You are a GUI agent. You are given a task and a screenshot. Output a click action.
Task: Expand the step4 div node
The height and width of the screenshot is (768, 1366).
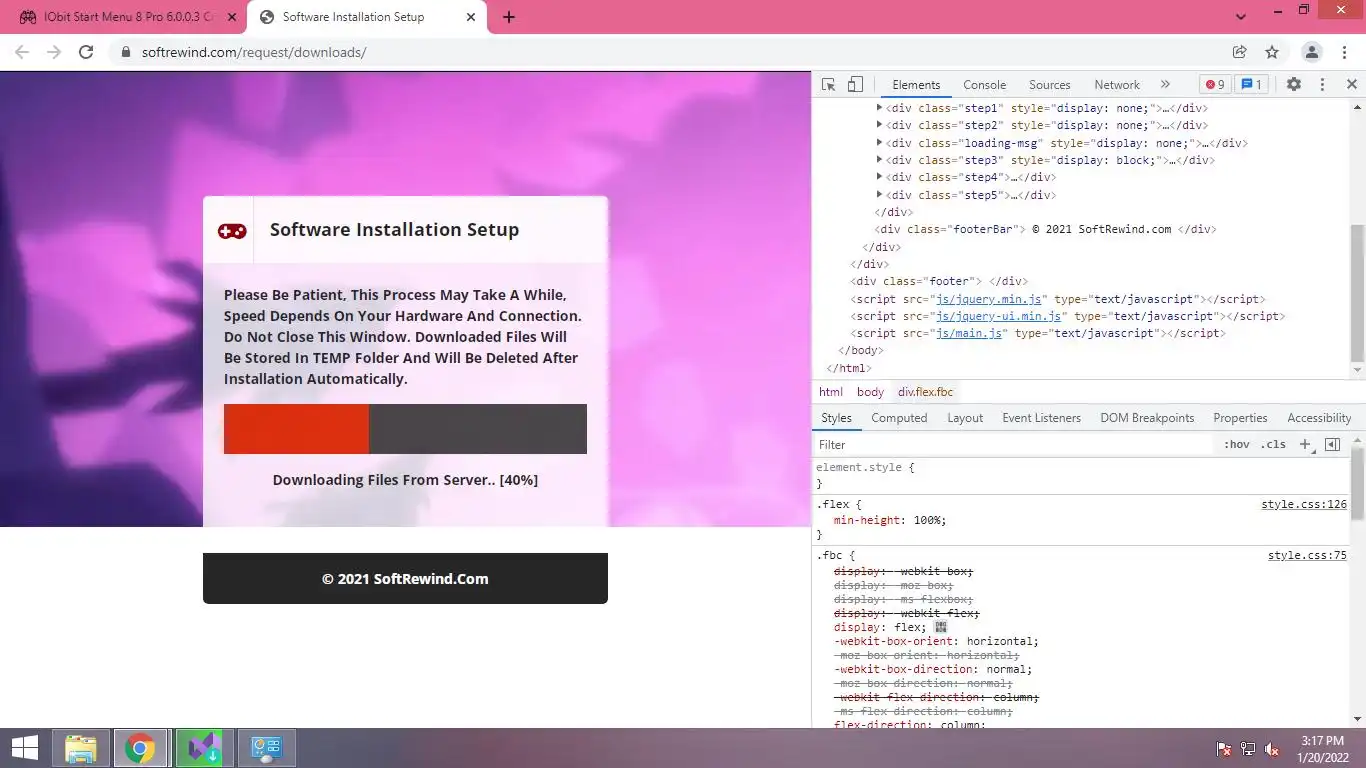click(x=880, y=177)
